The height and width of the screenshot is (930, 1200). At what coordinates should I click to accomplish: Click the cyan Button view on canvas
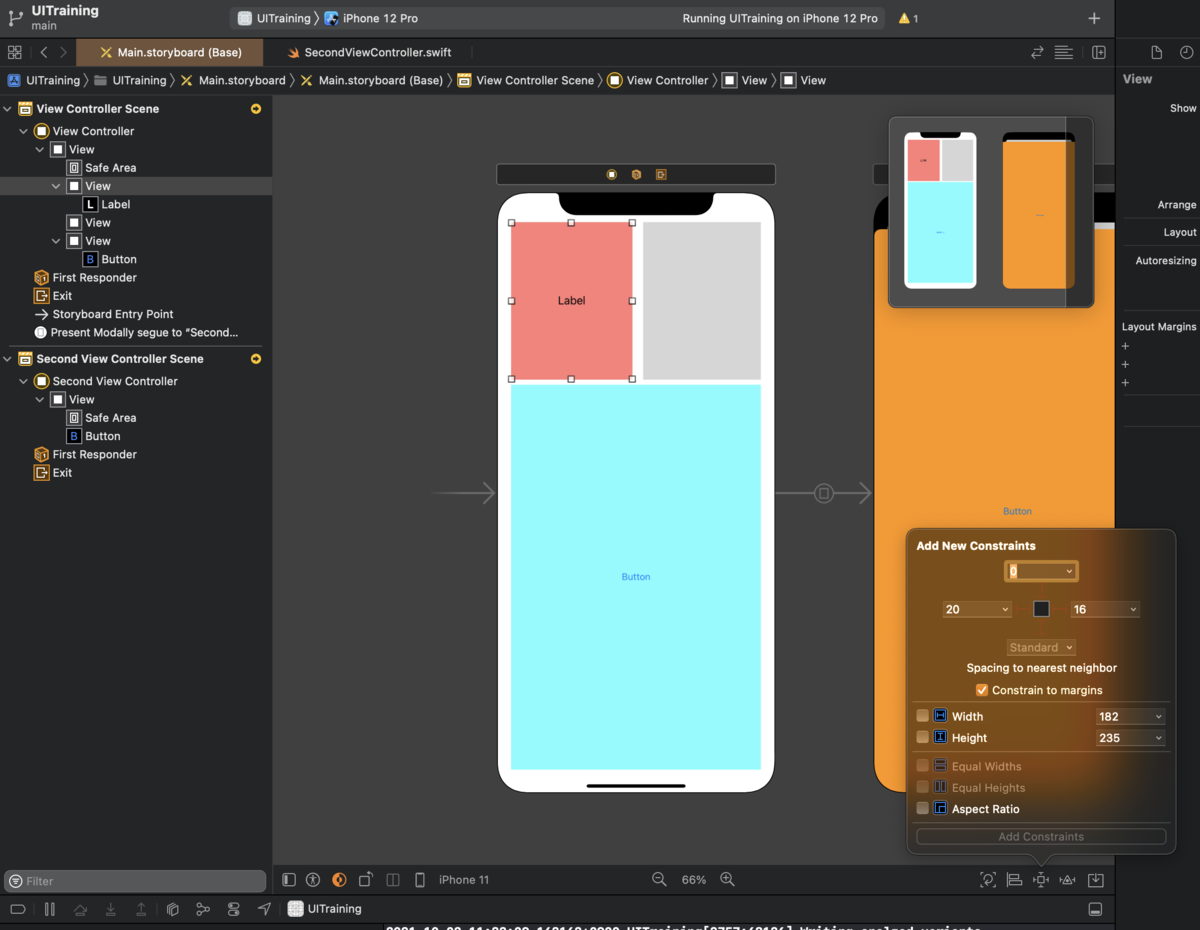pyautogui.click(x=636, y=576)
